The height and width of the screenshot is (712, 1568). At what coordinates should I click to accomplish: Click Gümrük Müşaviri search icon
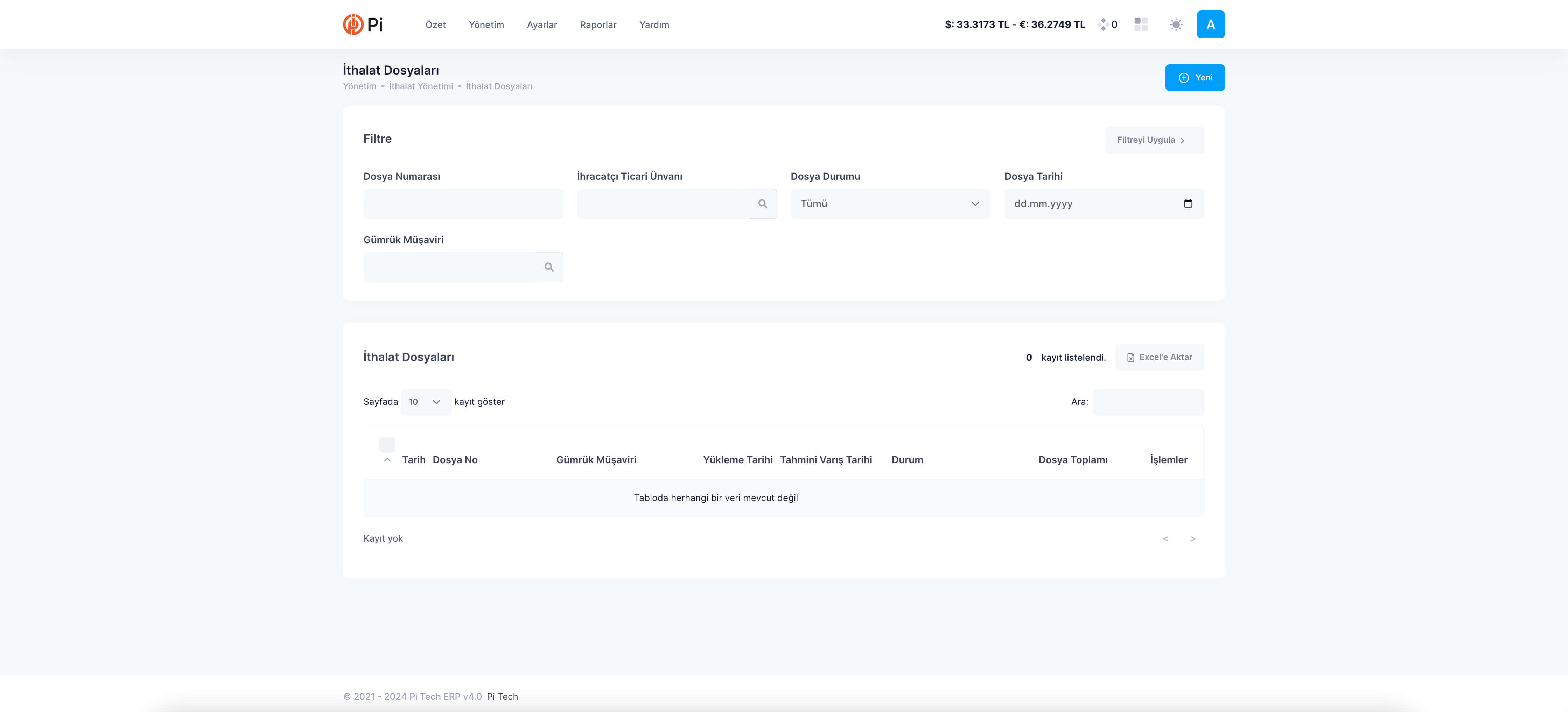click(548, 267)
